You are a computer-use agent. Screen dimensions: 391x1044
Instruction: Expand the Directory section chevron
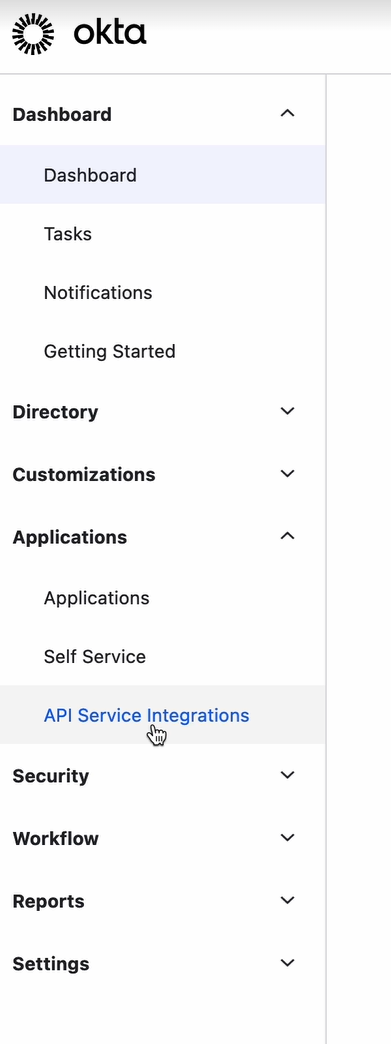point(287,411)
